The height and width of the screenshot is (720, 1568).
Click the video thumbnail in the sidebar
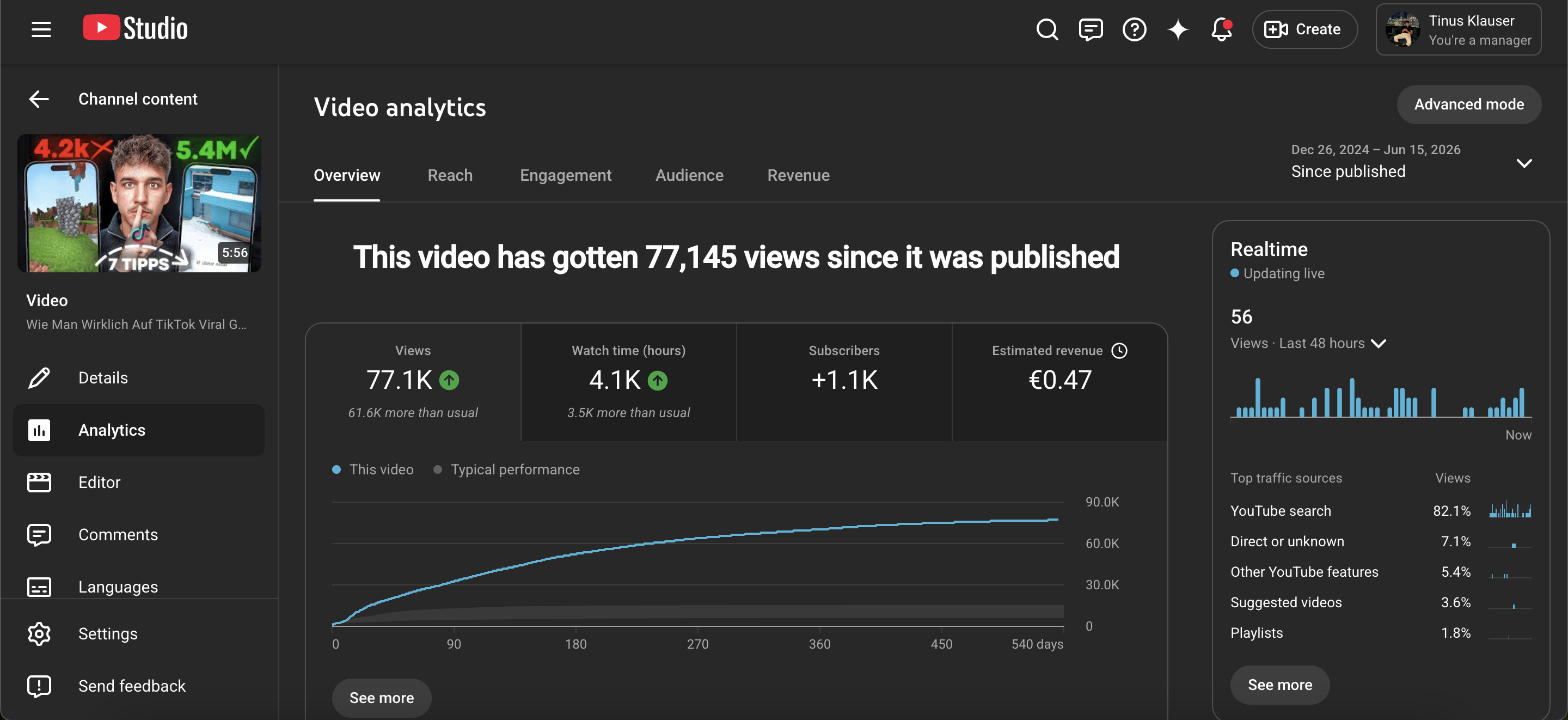coord(139,203)
